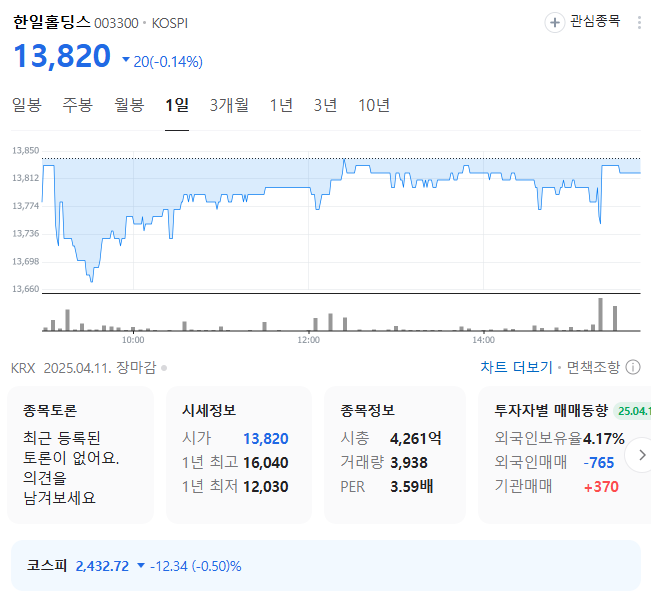
Task: Click the current price 13,820 headline
Action: (62, 56)
